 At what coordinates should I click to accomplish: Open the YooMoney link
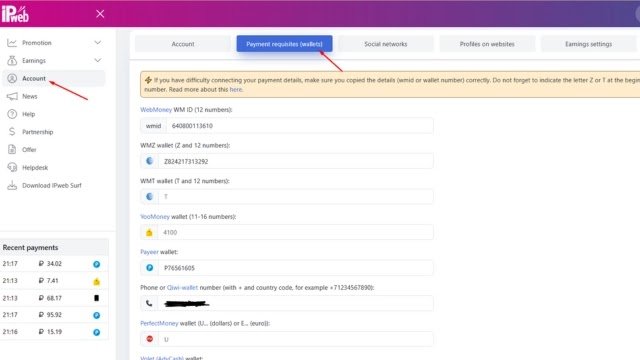(155, 217)
